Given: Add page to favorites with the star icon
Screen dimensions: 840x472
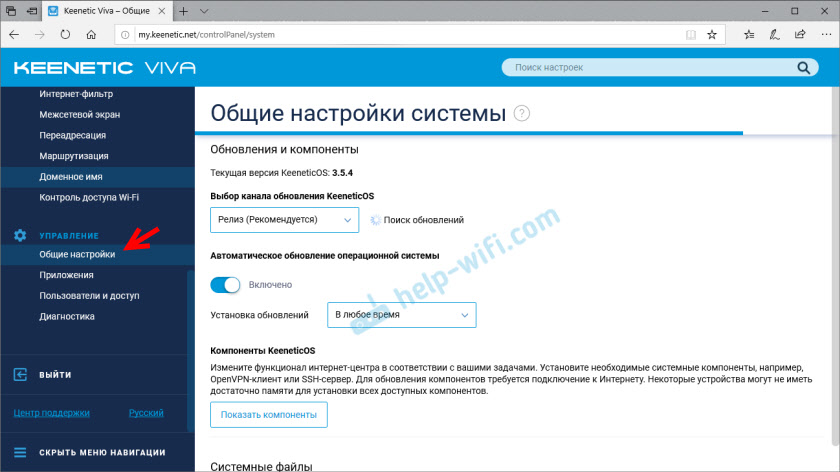Looking at the screenshot, I should click(711, 35).
